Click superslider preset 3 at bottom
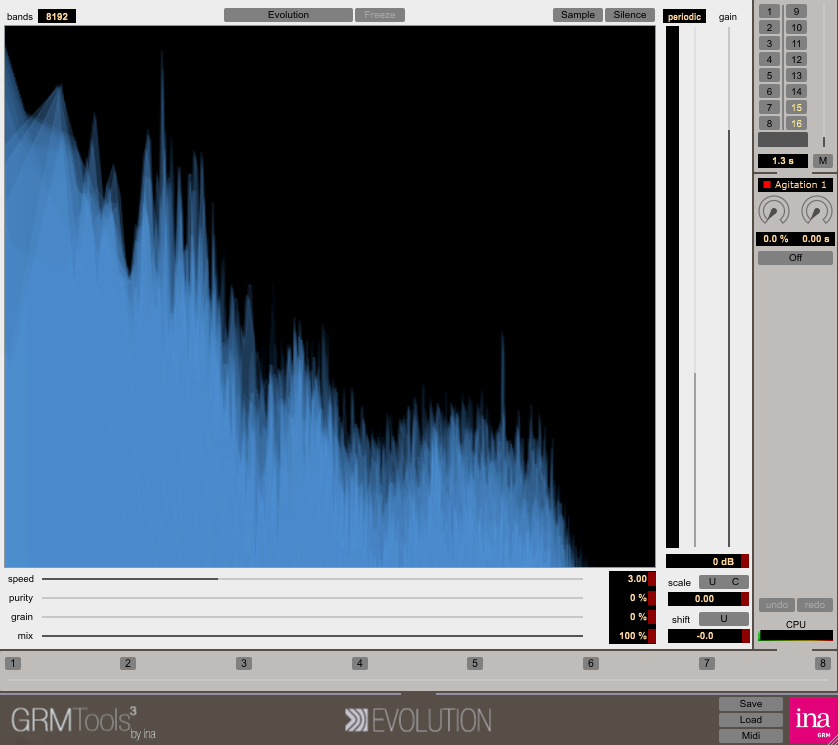This screenshot has width=838, height=745. click(244, 664)
